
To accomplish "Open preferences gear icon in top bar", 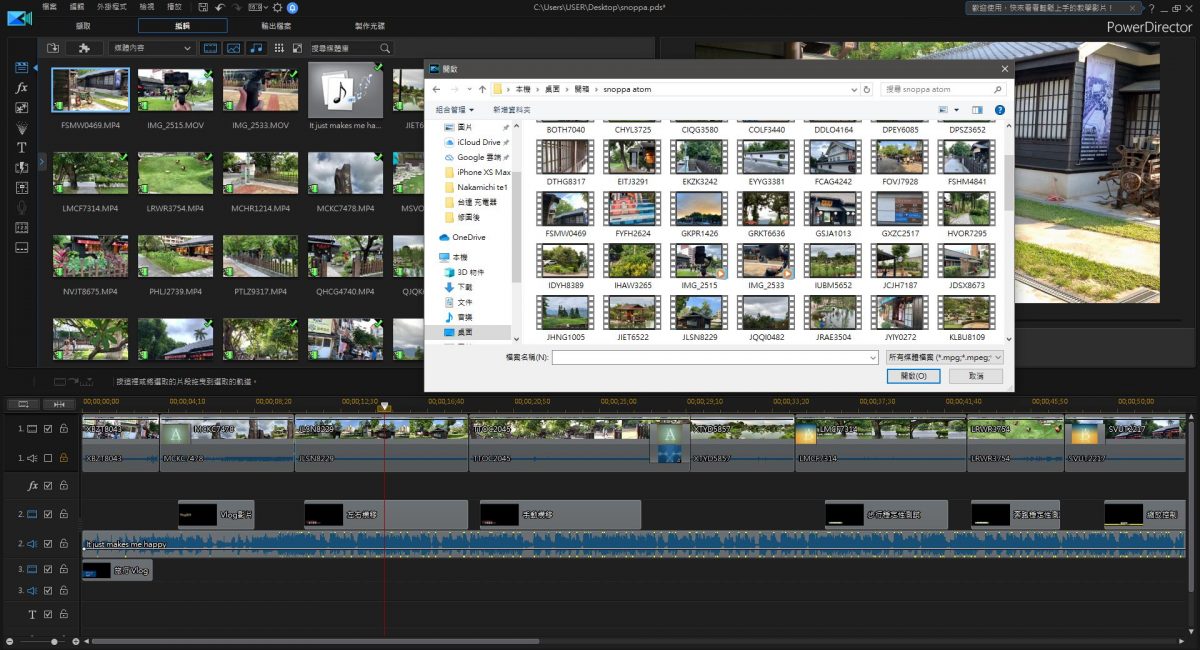I will point(278,7).
